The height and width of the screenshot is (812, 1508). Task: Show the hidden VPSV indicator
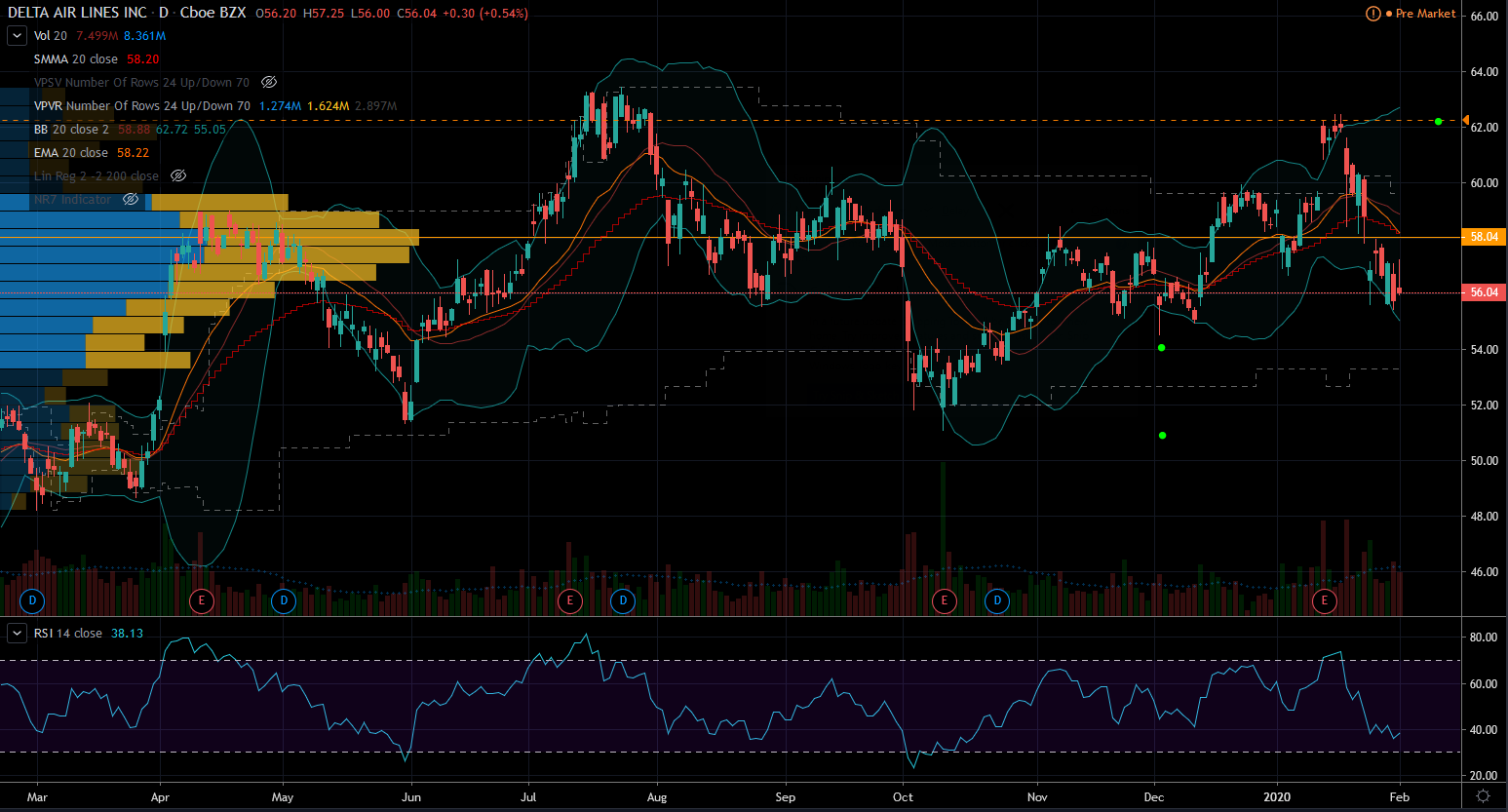click(x=269, y=83)
